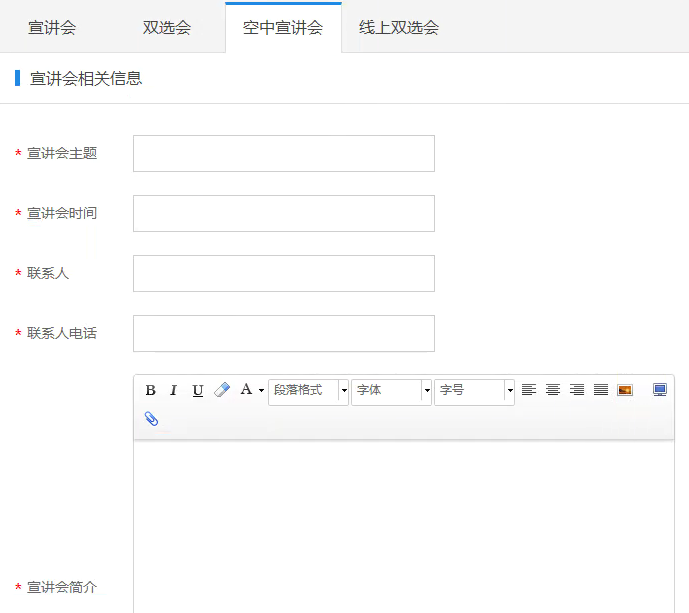
Task: Align text right in the editor
Action: point(577,390)
